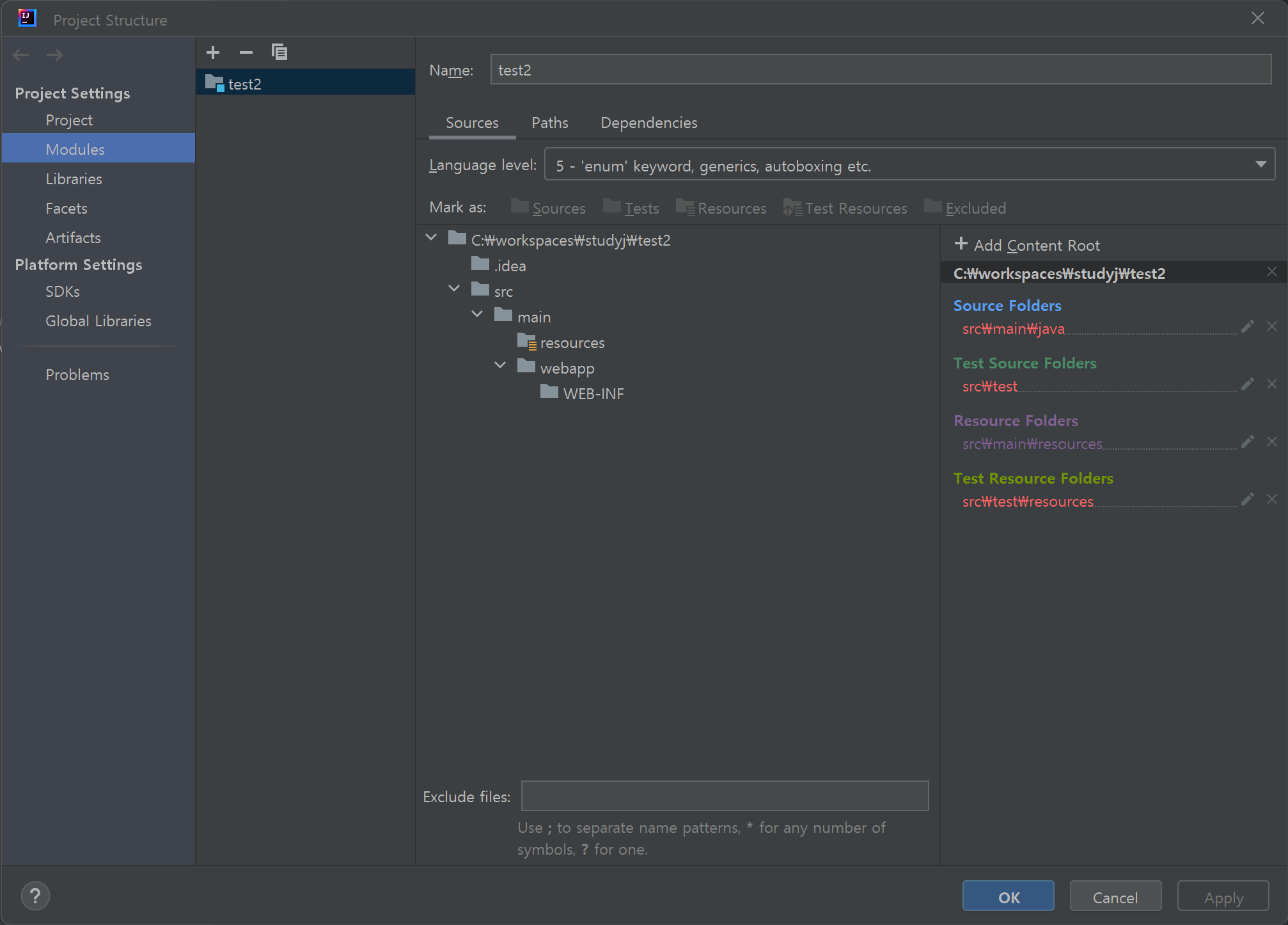Edit the src\main\resources folder properties
This screenshot has width=1288, height=925.
coord(1247,442)
